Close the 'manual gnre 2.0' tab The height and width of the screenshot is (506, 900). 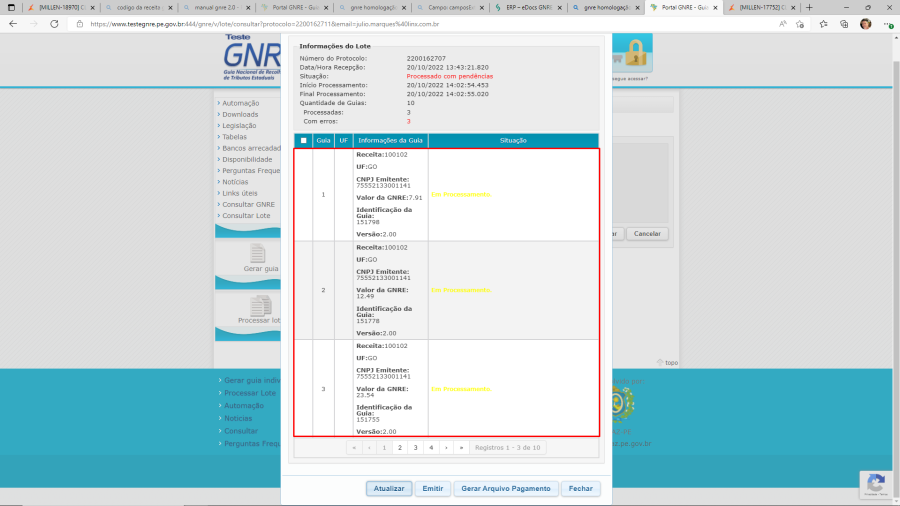(x=249, y=7)
